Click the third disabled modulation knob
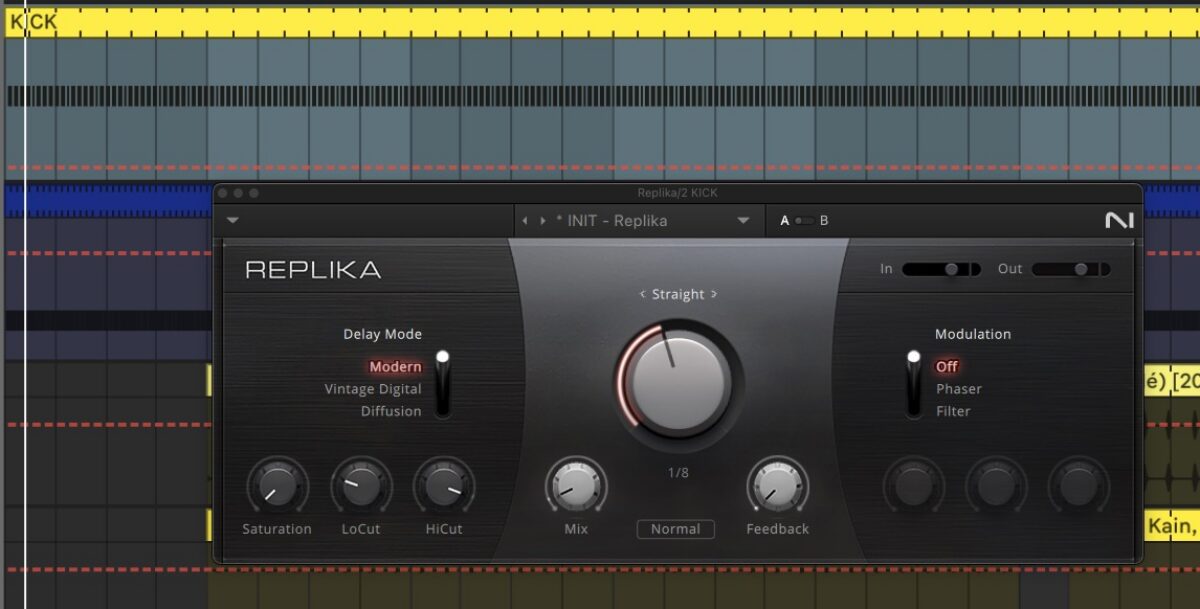This screenshot has height=609, width=1200. pos(1079,487)
